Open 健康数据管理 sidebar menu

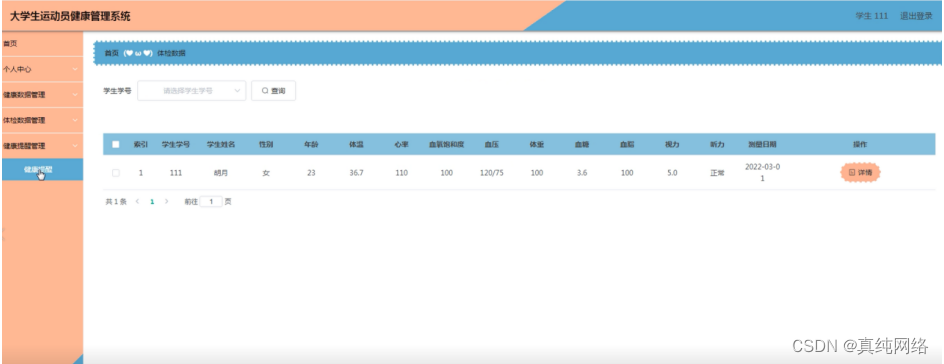click(42, 95)
